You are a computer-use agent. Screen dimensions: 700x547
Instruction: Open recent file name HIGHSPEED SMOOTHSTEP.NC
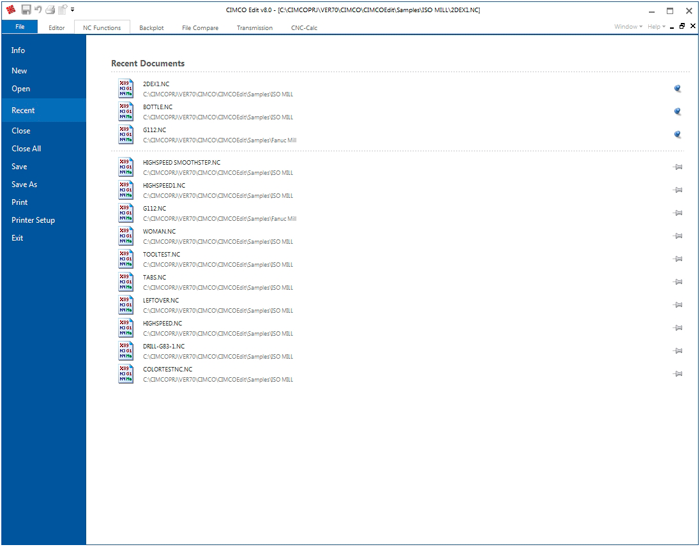(x=181, y=163)
